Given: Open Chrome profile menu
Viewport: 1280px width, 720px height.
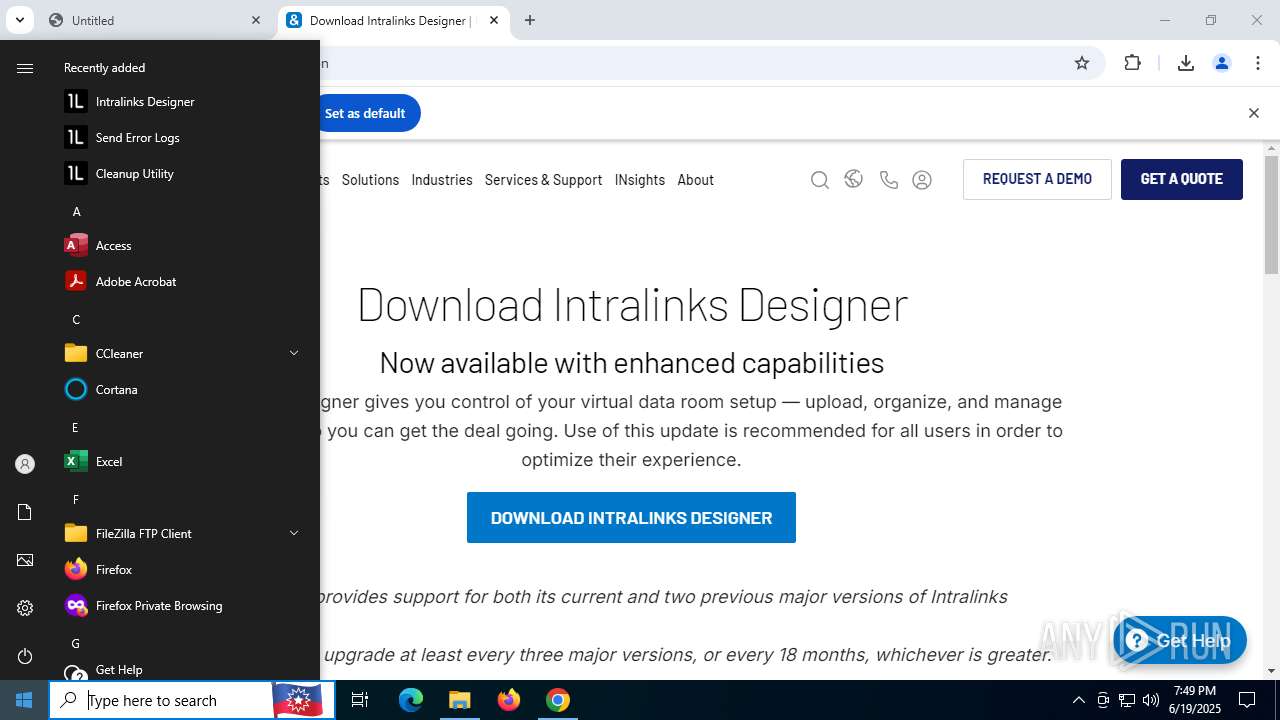Looking at the screenshot, I should [1221, 63].
